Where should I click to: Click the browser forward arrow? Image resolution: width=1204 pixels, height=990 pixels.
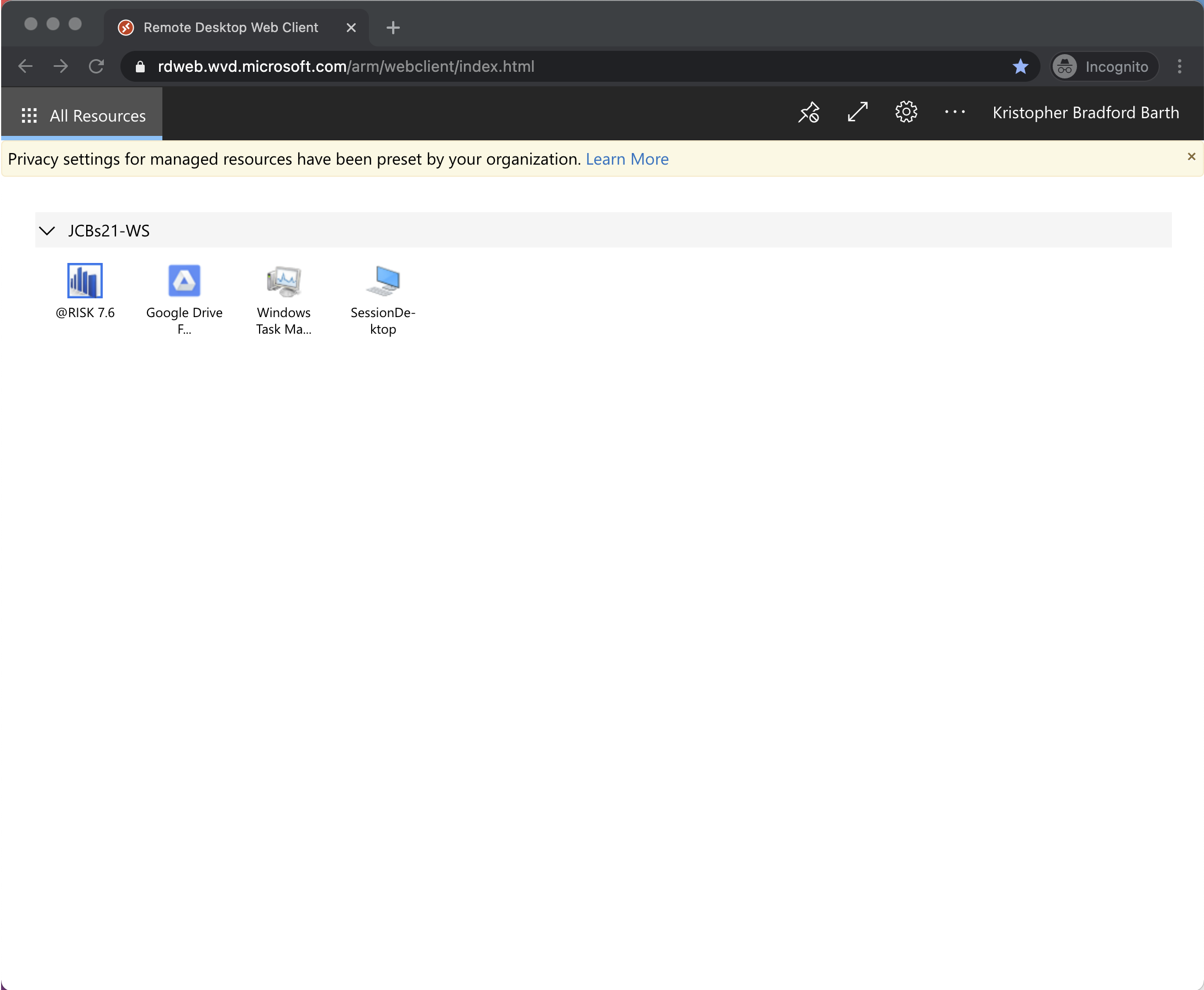[x=60, y=67]
